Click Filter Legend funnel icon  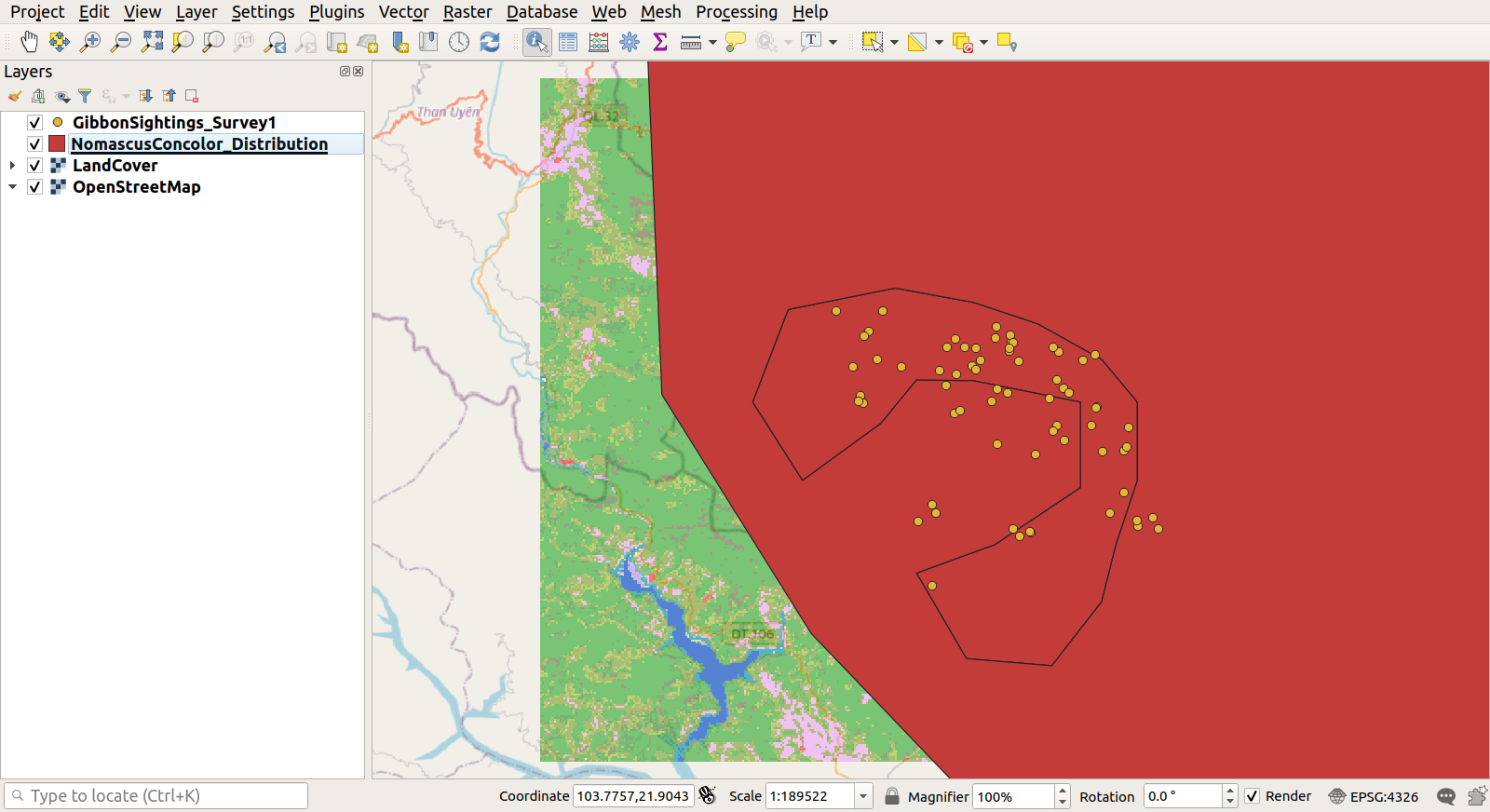click(85, 96)
